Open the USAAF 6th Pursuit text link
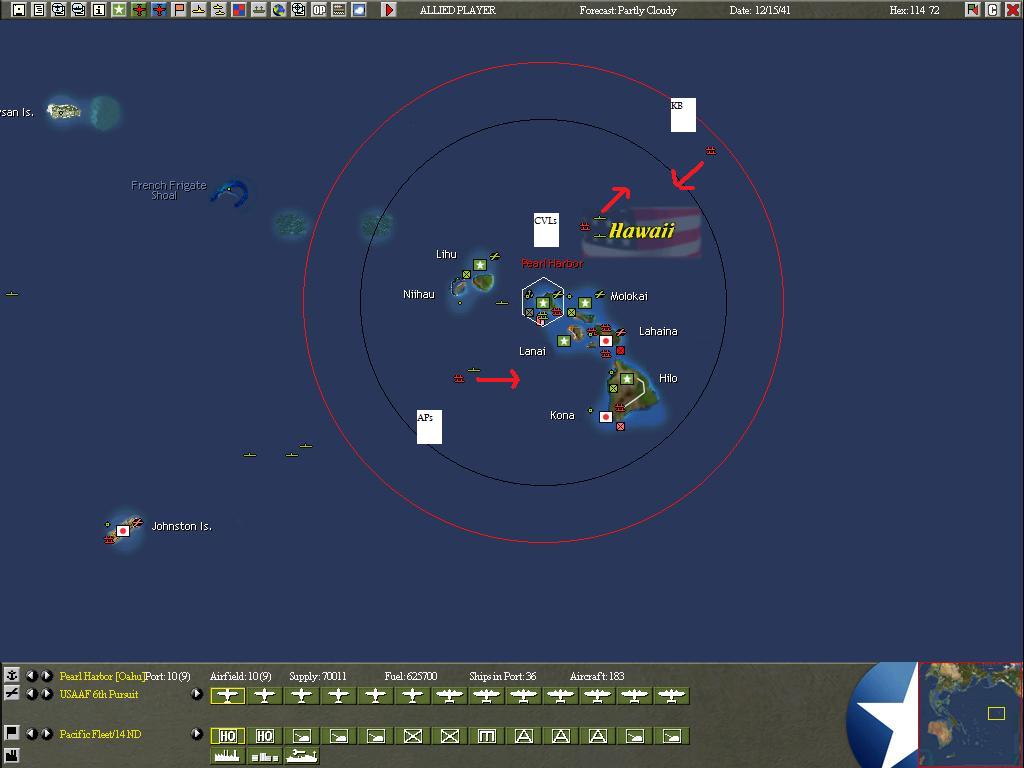This screenshot has height=768, width=1024. [99, 694]
